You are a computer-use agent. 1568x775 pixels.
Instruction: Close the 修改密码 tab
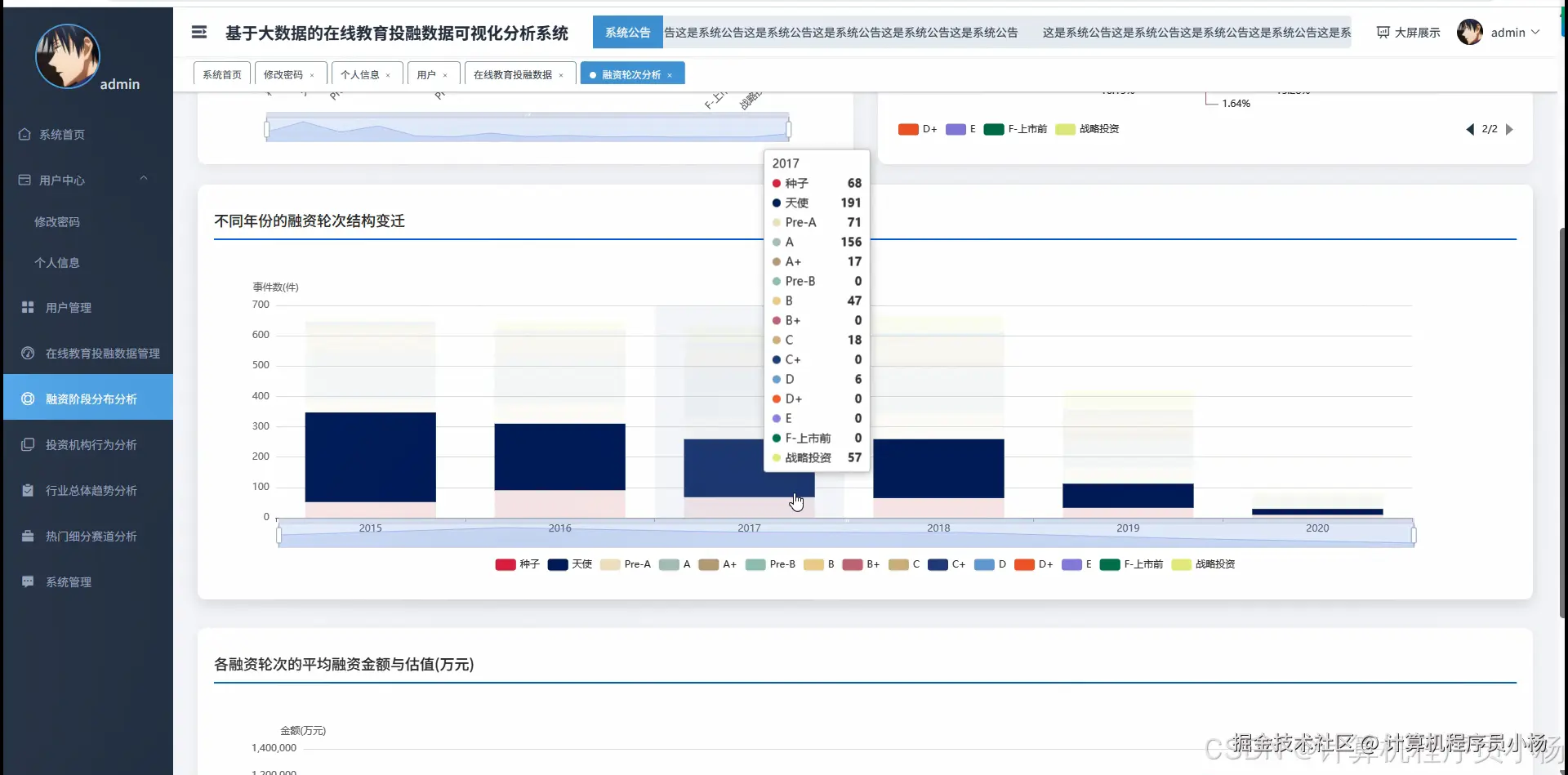(x=312, y=75)
